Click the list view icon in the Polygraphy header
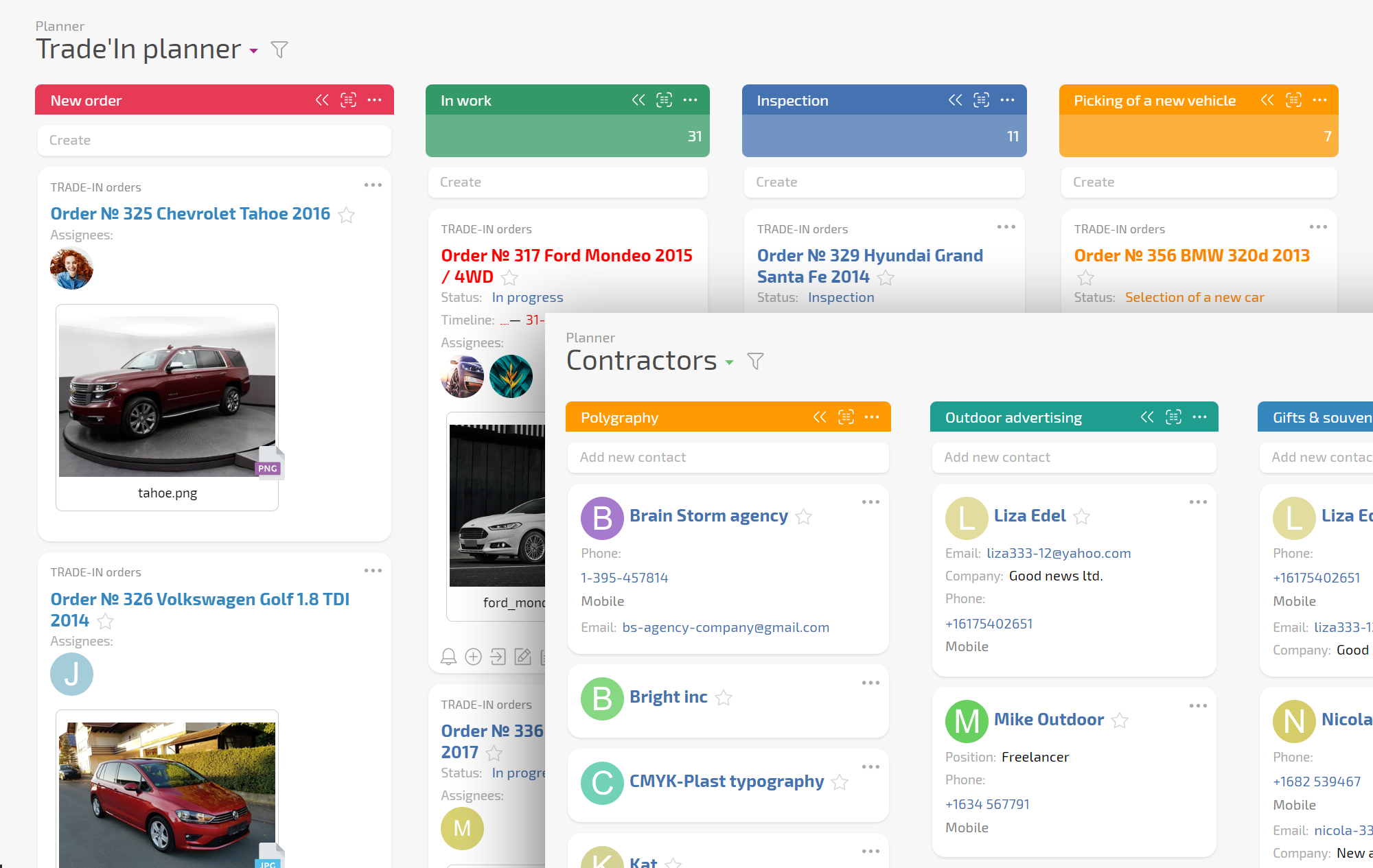This screenshot has height=868, width=1373. (x=846, y=417)
